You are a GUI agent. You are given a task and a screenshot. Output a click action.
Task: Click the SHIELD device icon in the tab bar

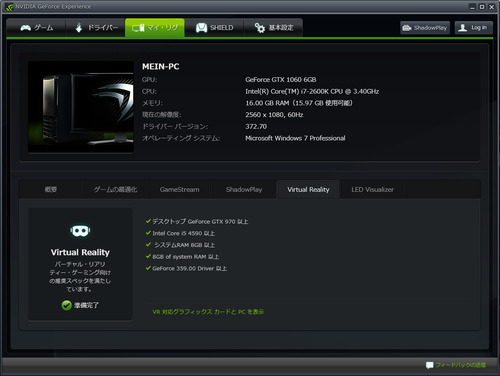(x=201, y=28)
